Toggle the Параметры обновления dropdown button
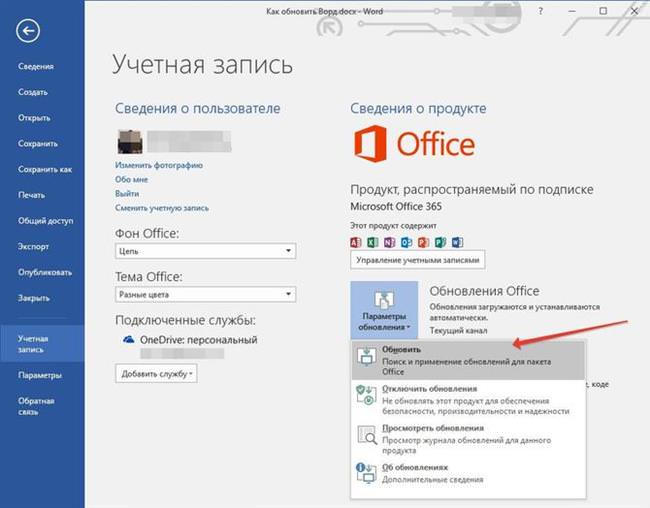The width and height of the screenshot is (650, 508). point(384,311)
